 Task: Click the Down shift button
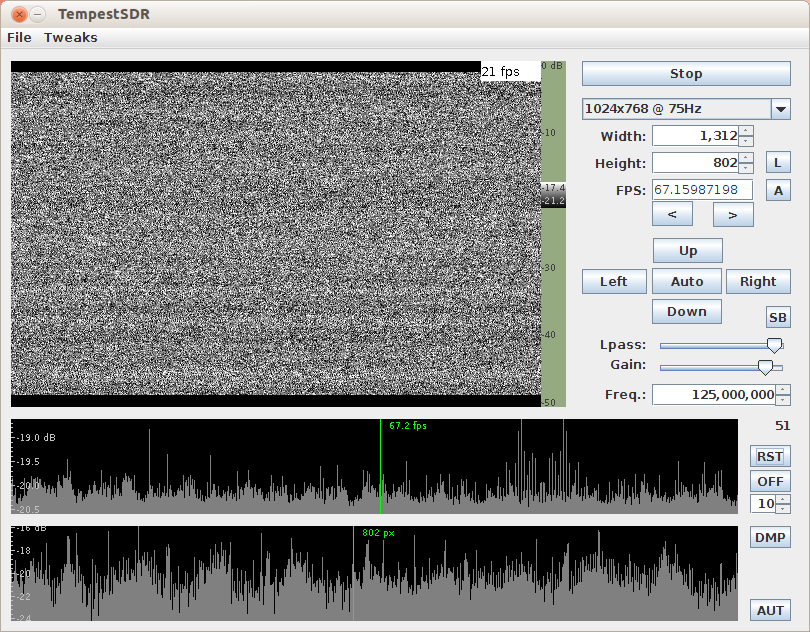687,311
